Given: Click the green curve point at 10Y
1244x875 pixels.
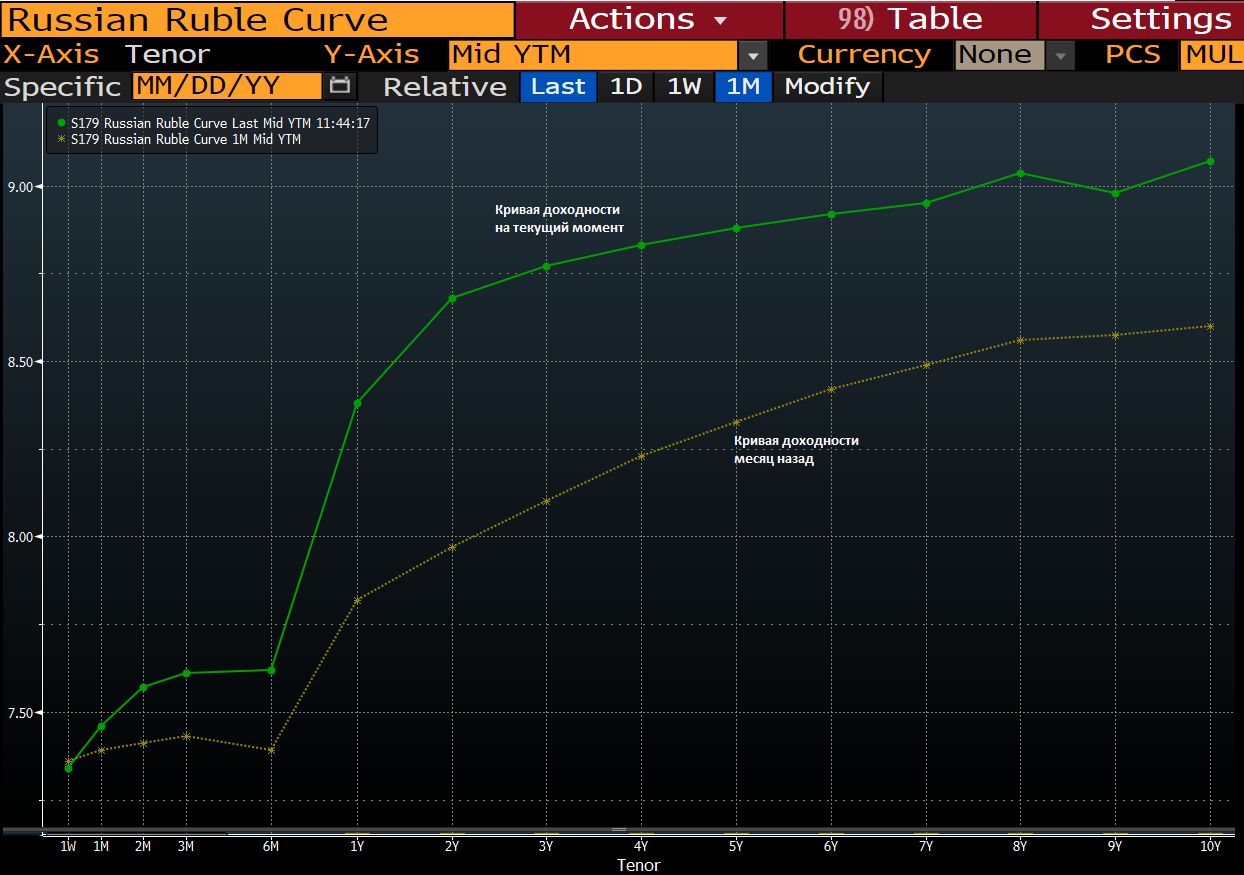Looking at the screenshot, I should [1210, 161].
